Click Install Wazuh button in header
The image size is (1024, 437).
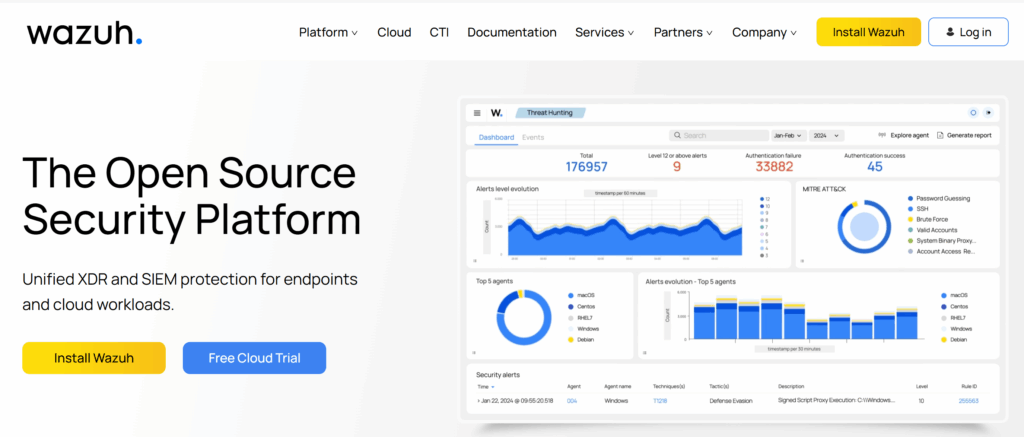pos(869,32)
